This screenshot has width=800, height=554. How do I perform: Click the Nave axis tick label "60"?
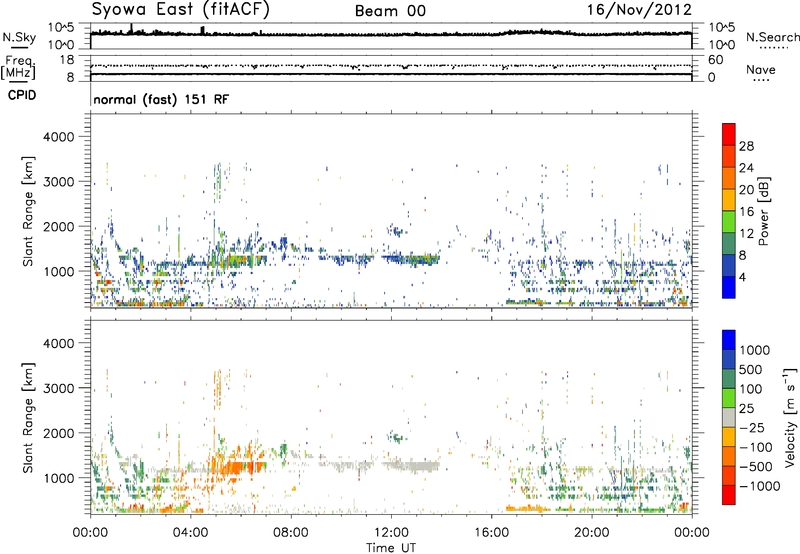[715, 60]
